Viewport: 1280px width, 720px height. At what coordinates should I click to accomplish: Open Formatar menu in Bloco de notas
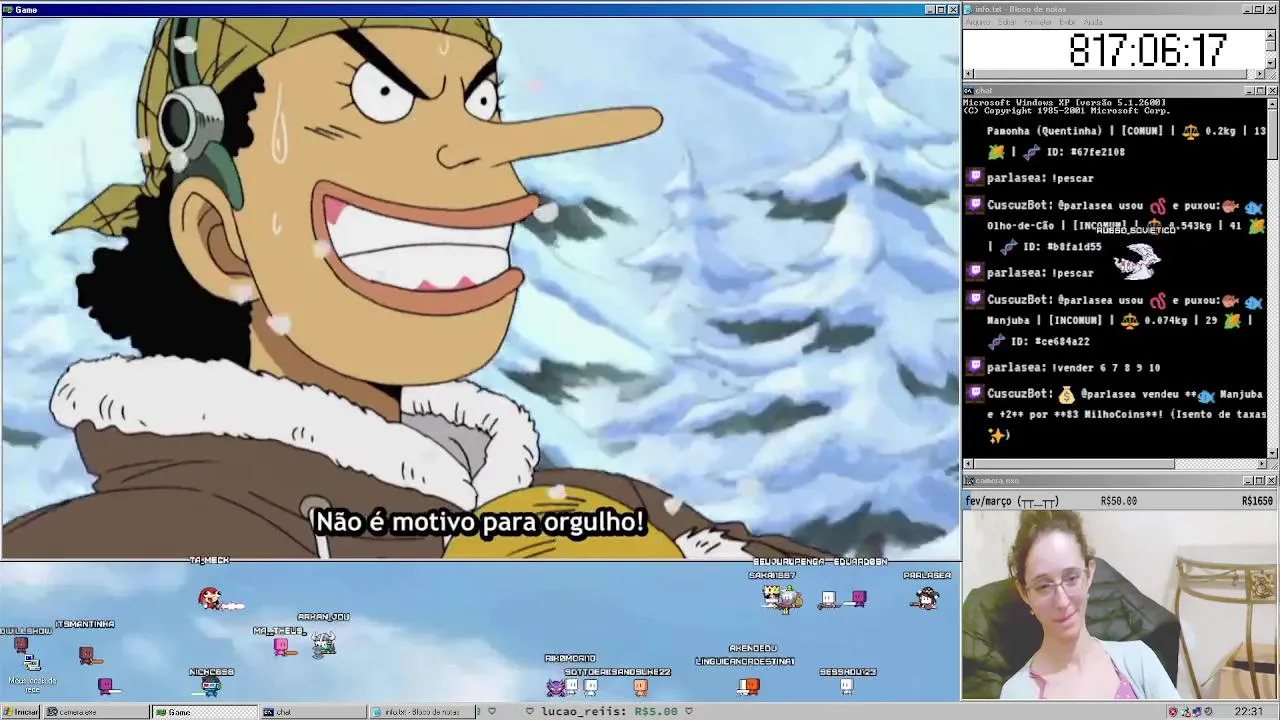(x=1038, y=22)
